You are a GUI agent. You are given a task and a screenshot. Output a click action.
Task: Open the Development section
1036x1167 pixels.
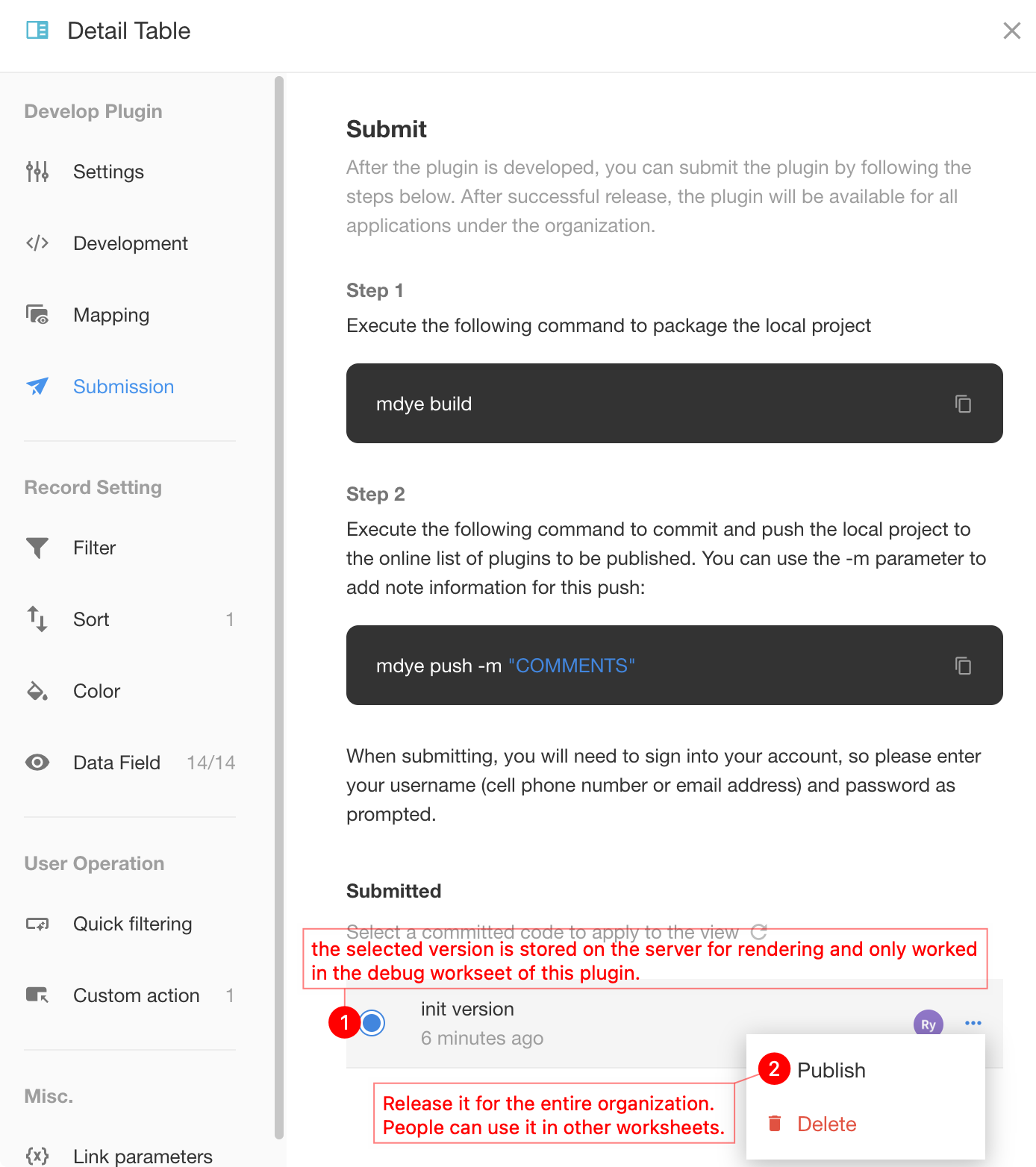pos(130,243)
